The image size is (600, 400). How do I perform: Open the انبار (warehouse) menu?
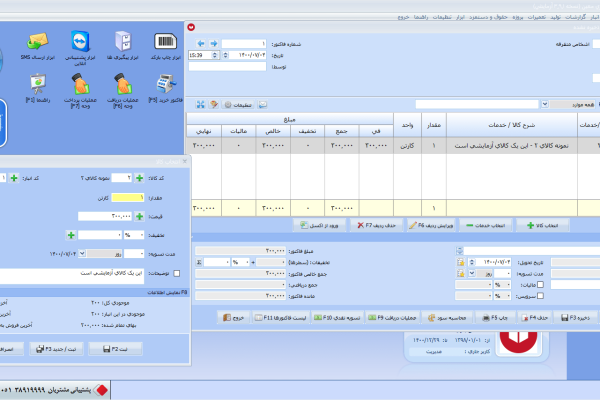(x=595, y=17)
